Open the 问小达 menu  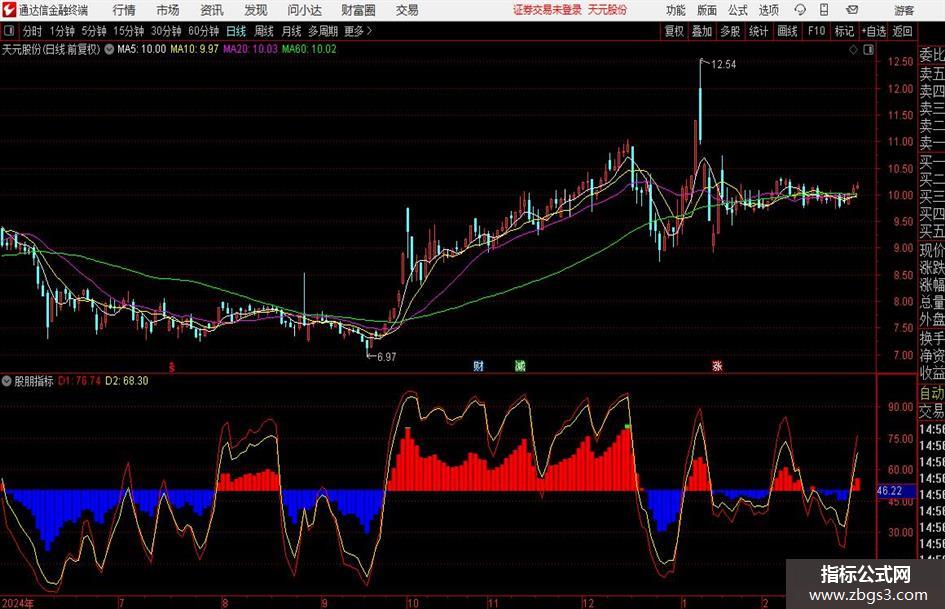pyautogui.click(x=304, y=10)
